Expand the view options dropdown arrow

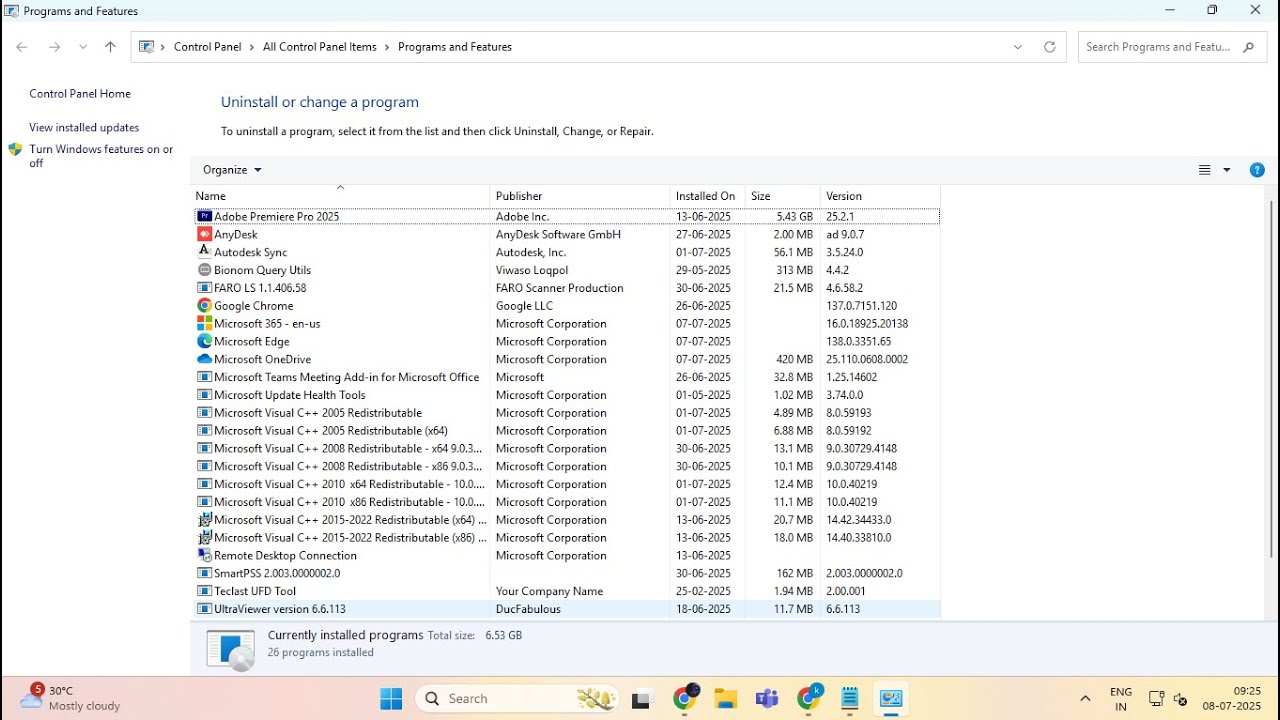[1227, 170]
